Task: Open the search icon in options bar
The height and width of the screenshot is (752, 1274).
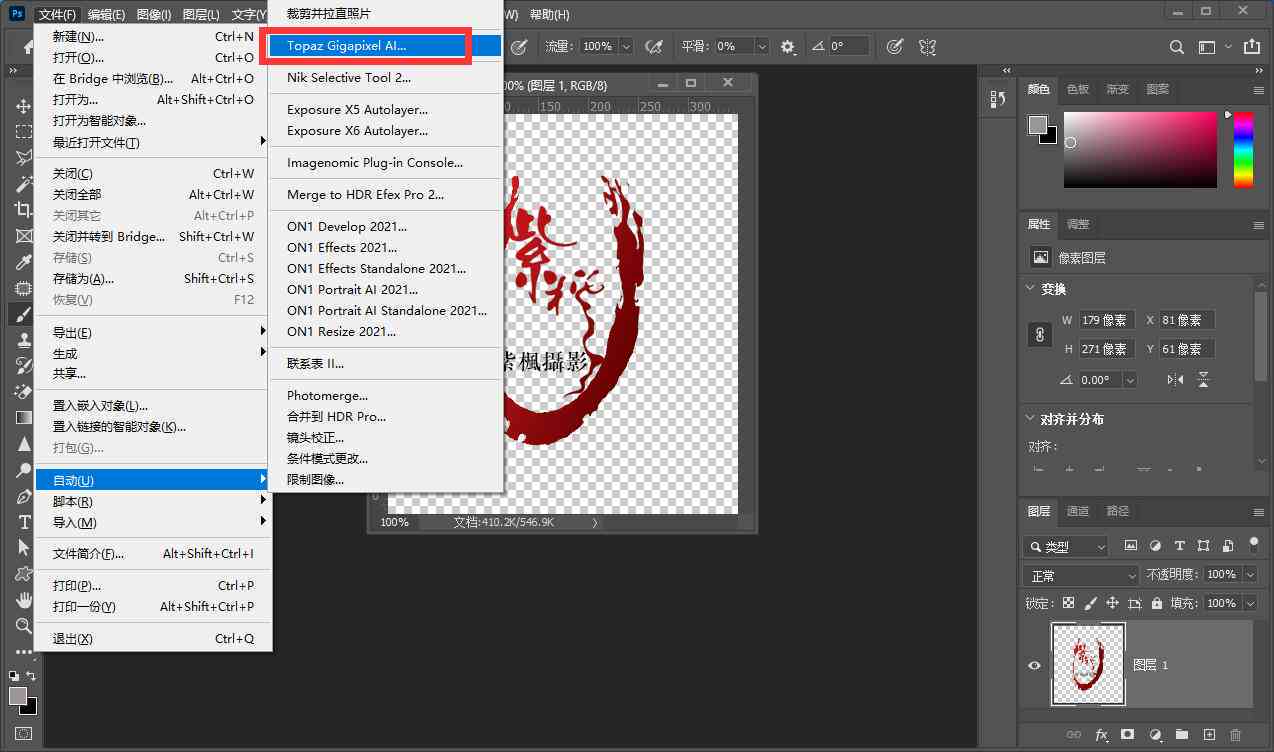Action: (1177, 46)
